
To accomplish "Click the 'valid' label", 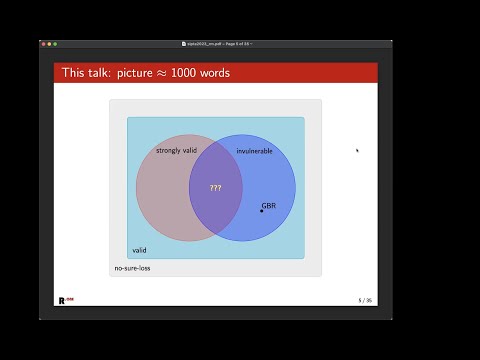I will click(139, 250).
